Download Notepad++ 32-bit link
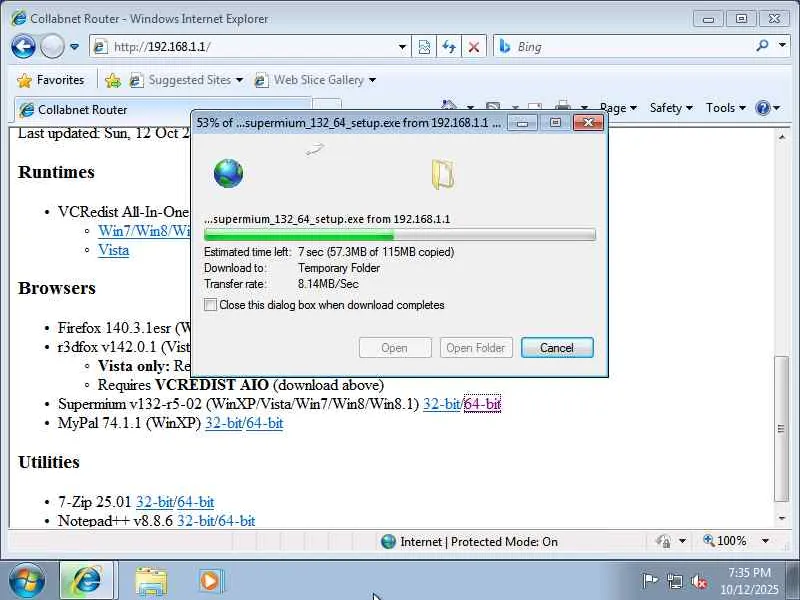The width and height of the screenshot is (800, 600). [196, 521]
